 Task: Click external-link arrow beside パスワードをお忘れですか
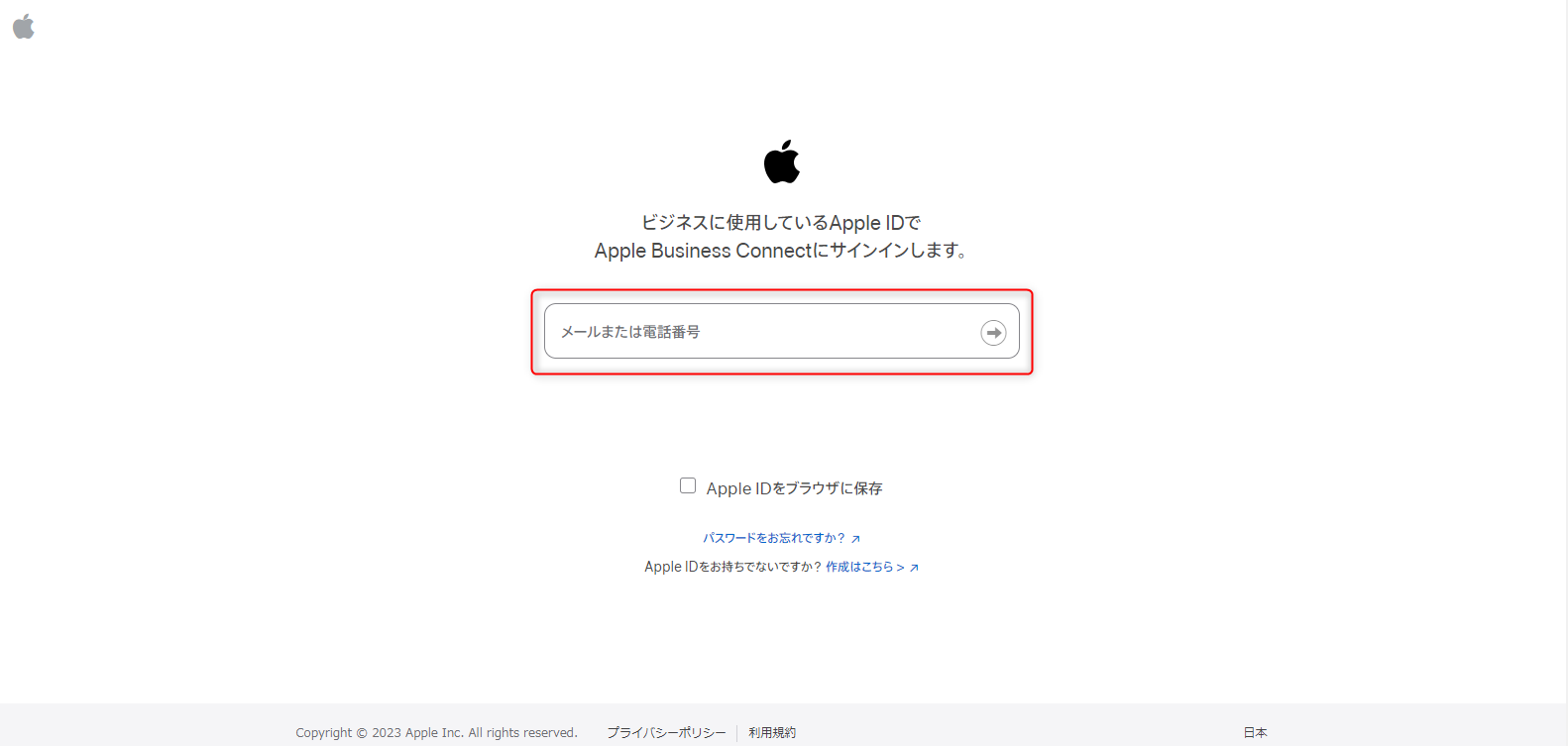pyautogui.click(x=855, y=539)
